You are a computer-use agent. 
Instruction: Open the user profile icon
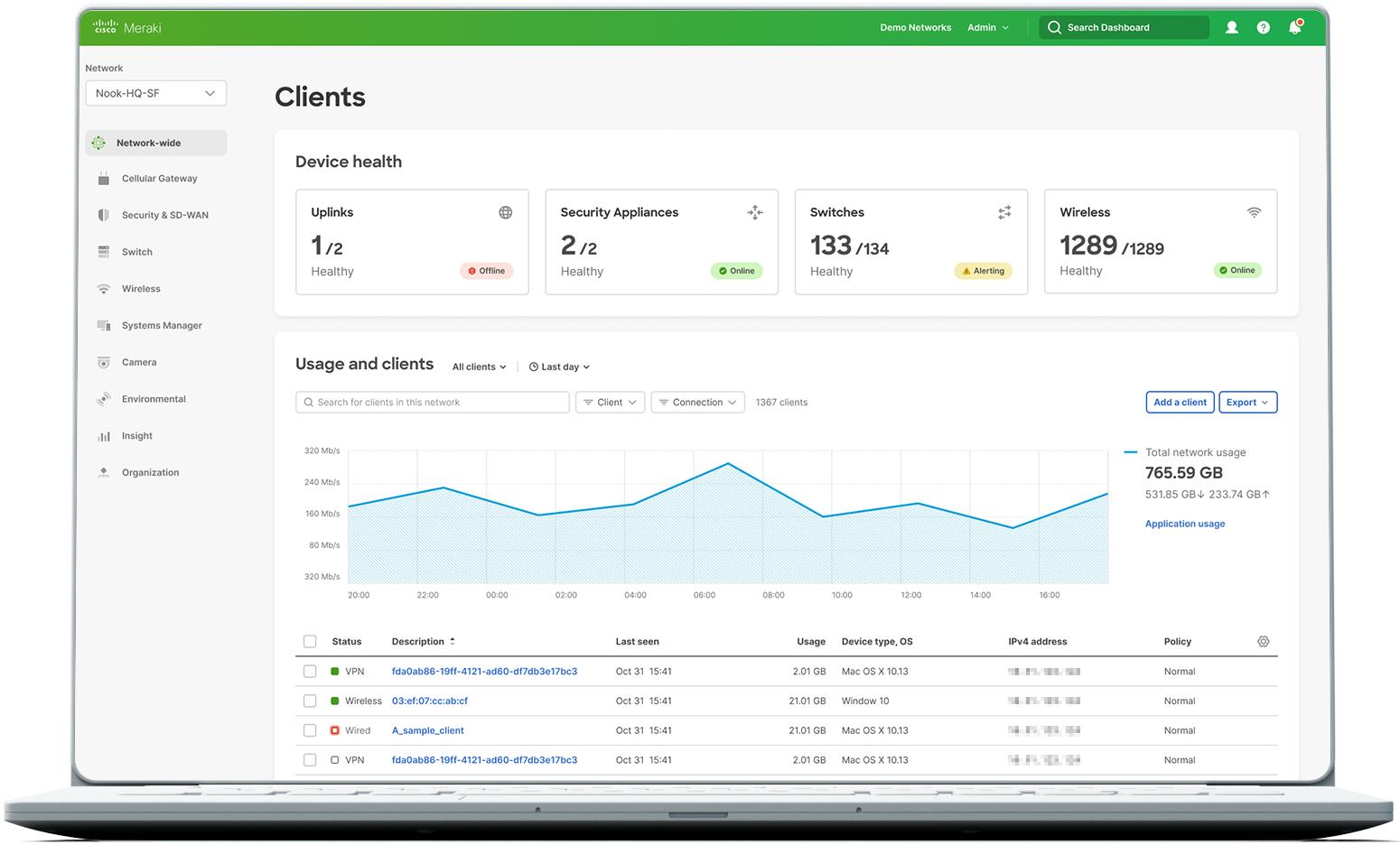(1231, 28)
